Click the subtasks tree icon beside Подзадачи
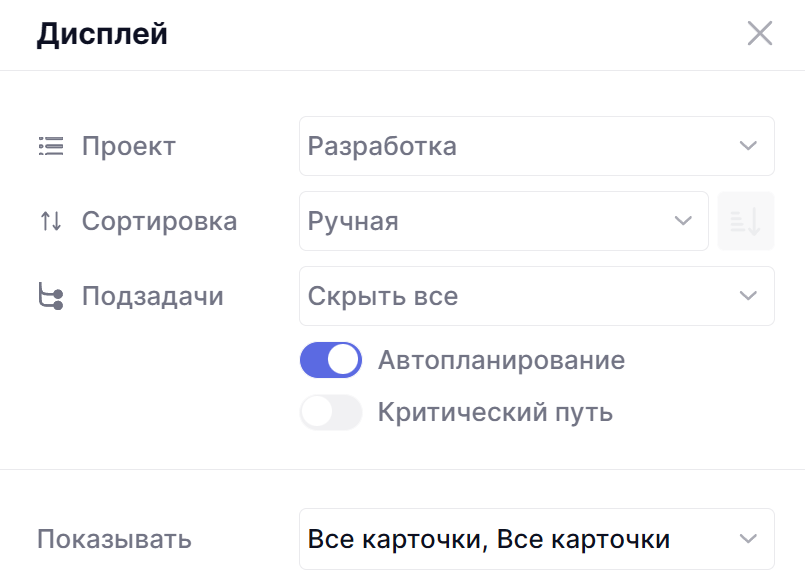 [x=50, y=296]
